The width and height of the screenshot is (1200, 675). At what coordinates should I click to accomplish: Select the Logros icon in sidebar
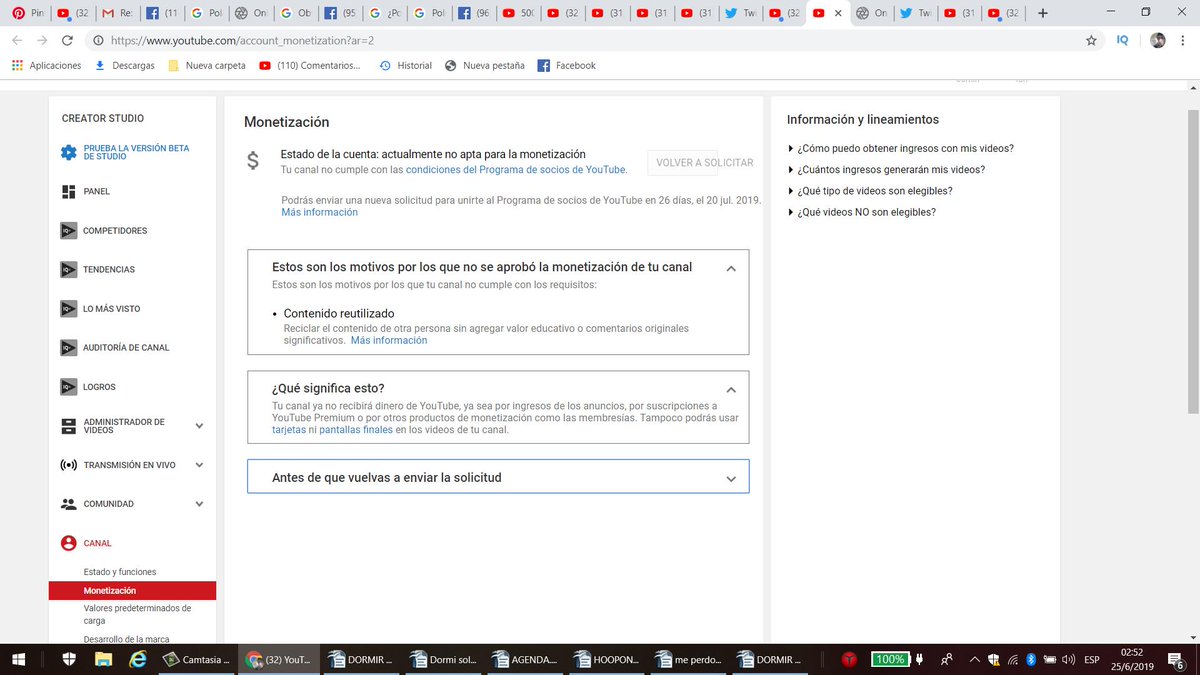tap(68, 386)
